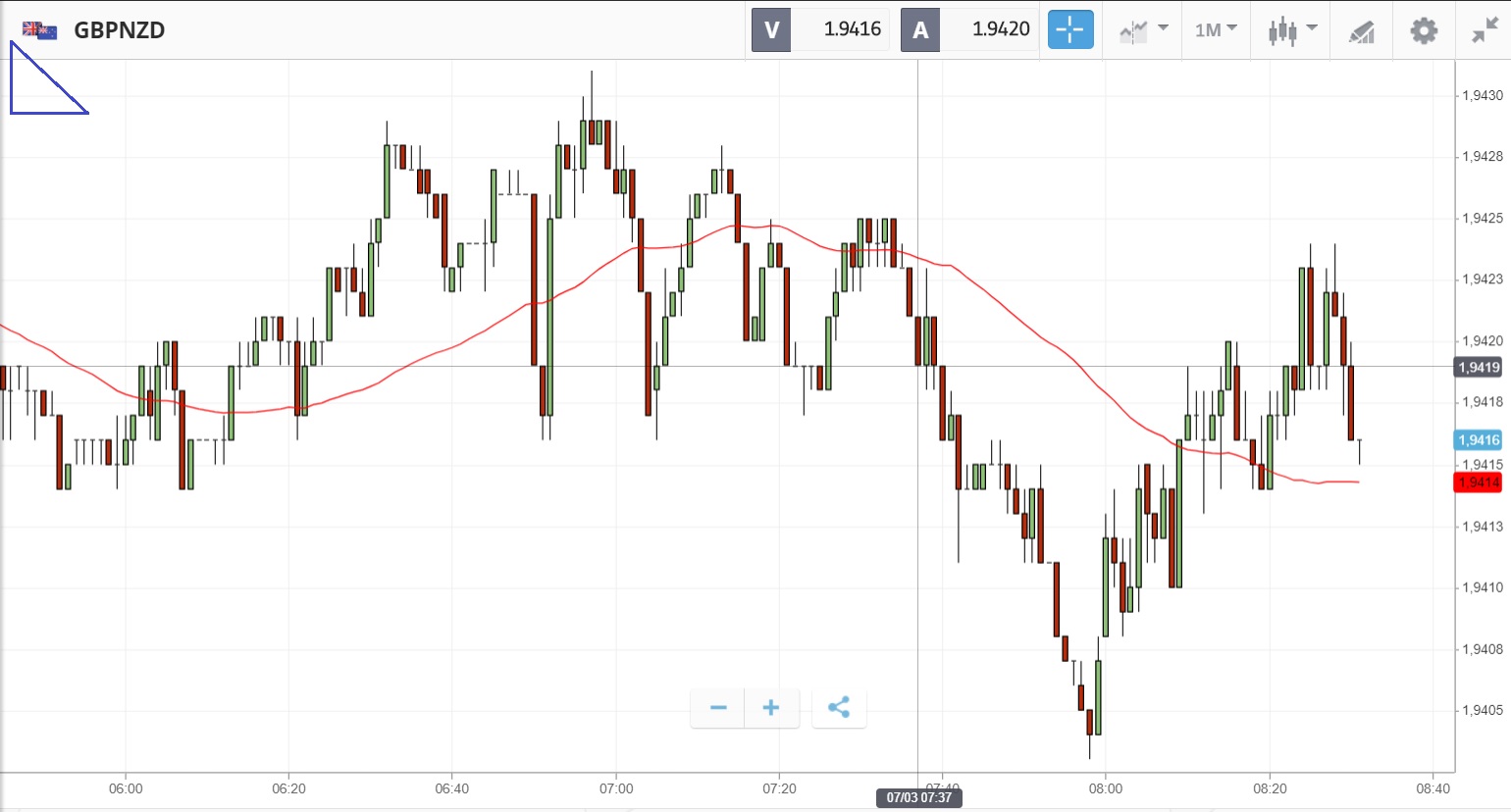Click the V sell price 1.9416 button
This screenshot has height=812, width=1511.
[x=820, y=30]
